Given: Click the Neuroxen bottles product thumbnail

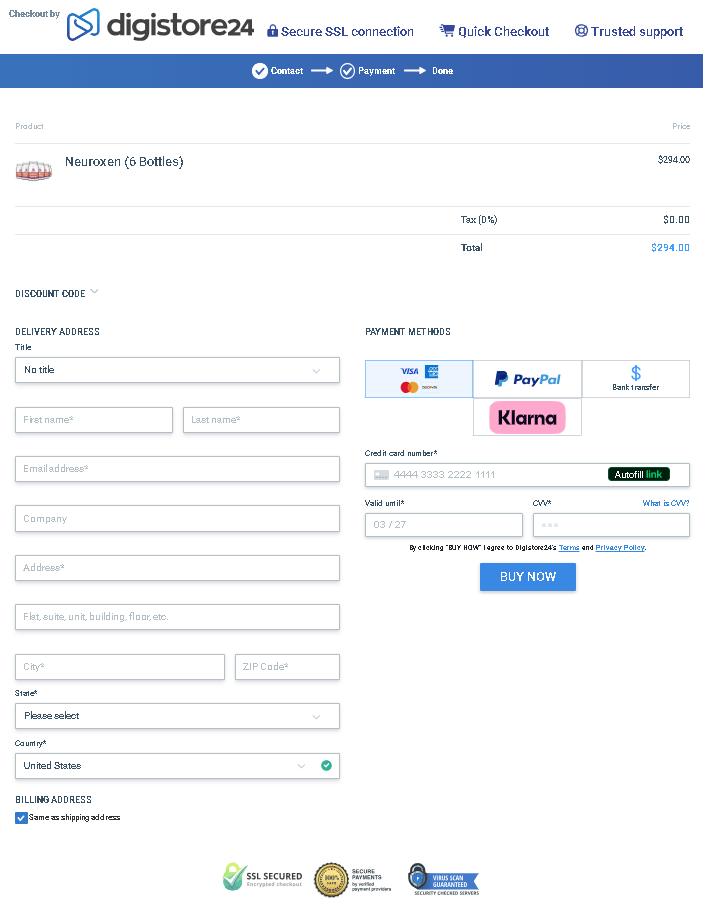Looking at the screenshot, I should 34,170.
